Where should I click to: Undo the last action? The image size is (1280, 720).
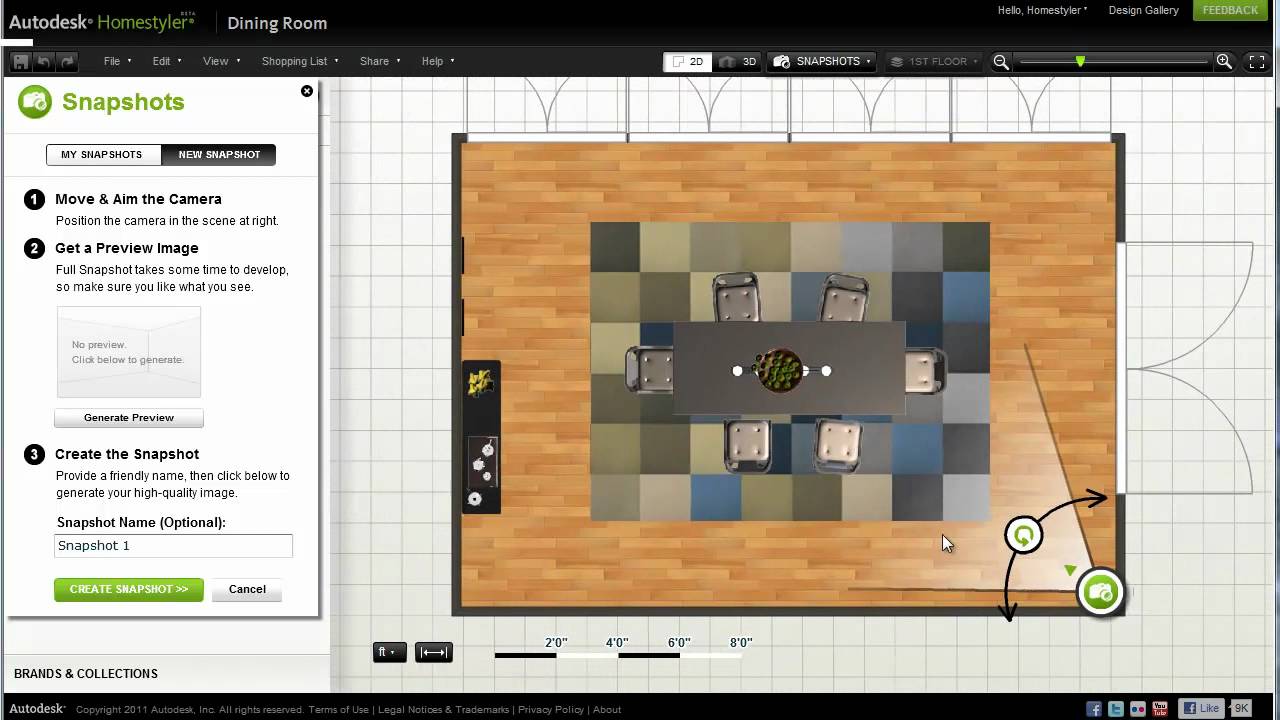(x=44, y=61)
